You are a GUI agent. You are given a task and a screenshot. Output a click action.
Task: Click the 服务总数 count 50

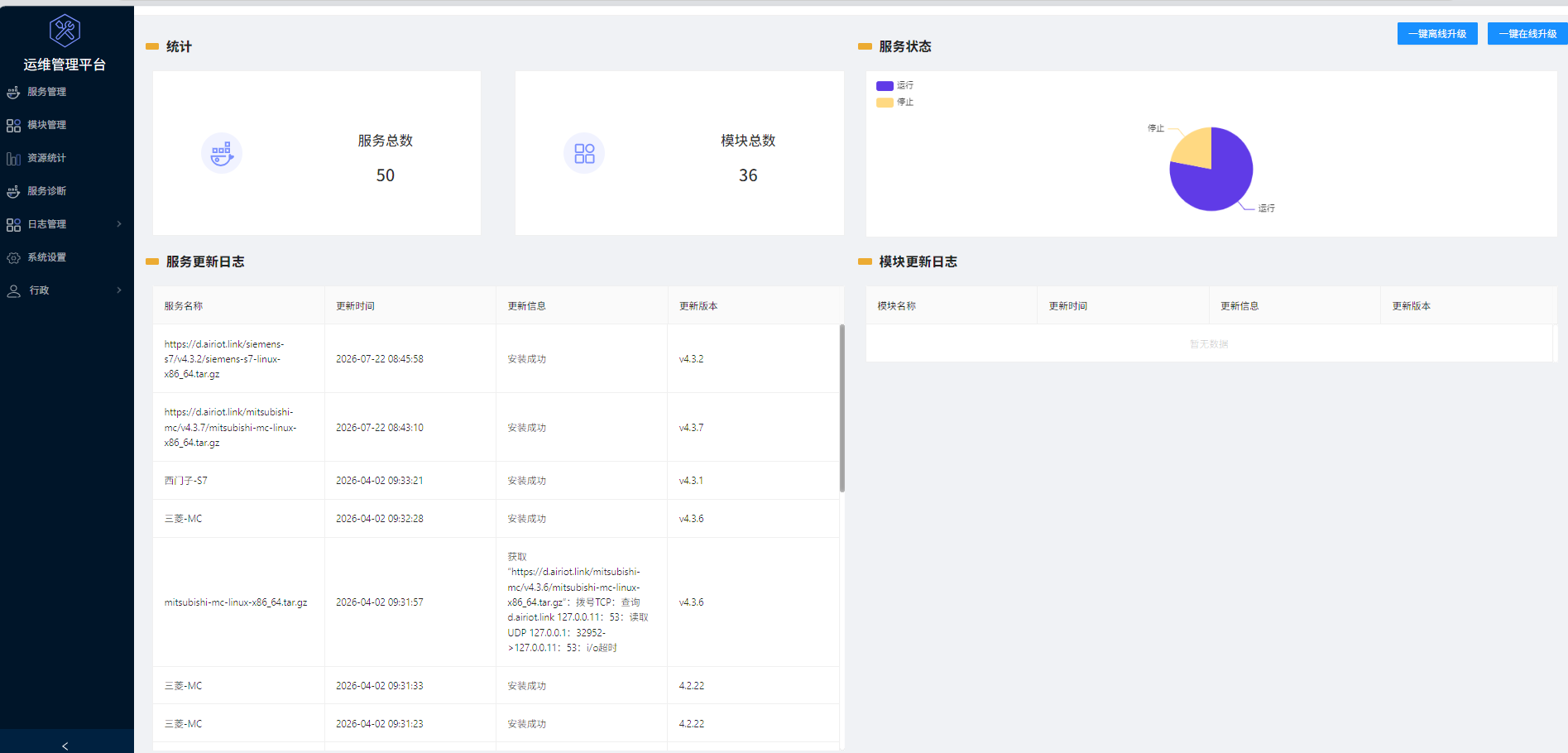point(386,175)
